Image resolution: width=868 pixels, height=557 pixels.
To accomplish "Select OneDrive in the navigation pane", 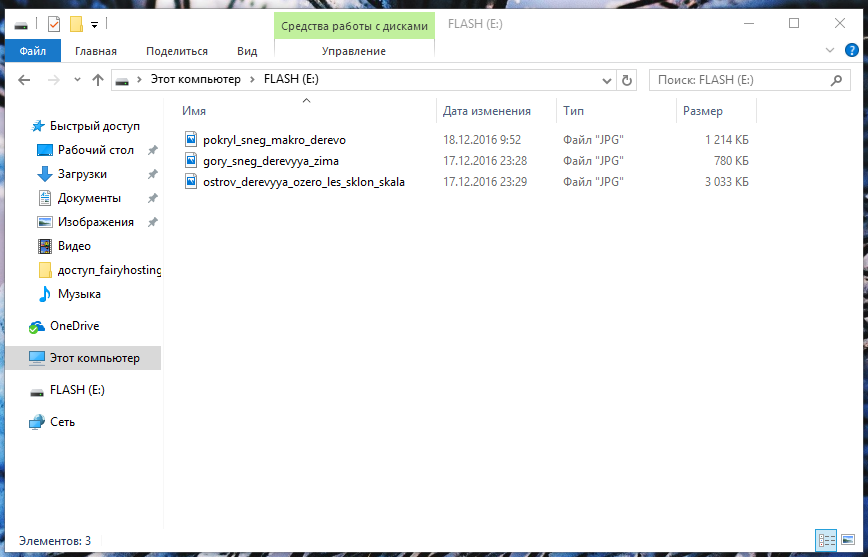I will pyautogui.click(x=74, y=326).
